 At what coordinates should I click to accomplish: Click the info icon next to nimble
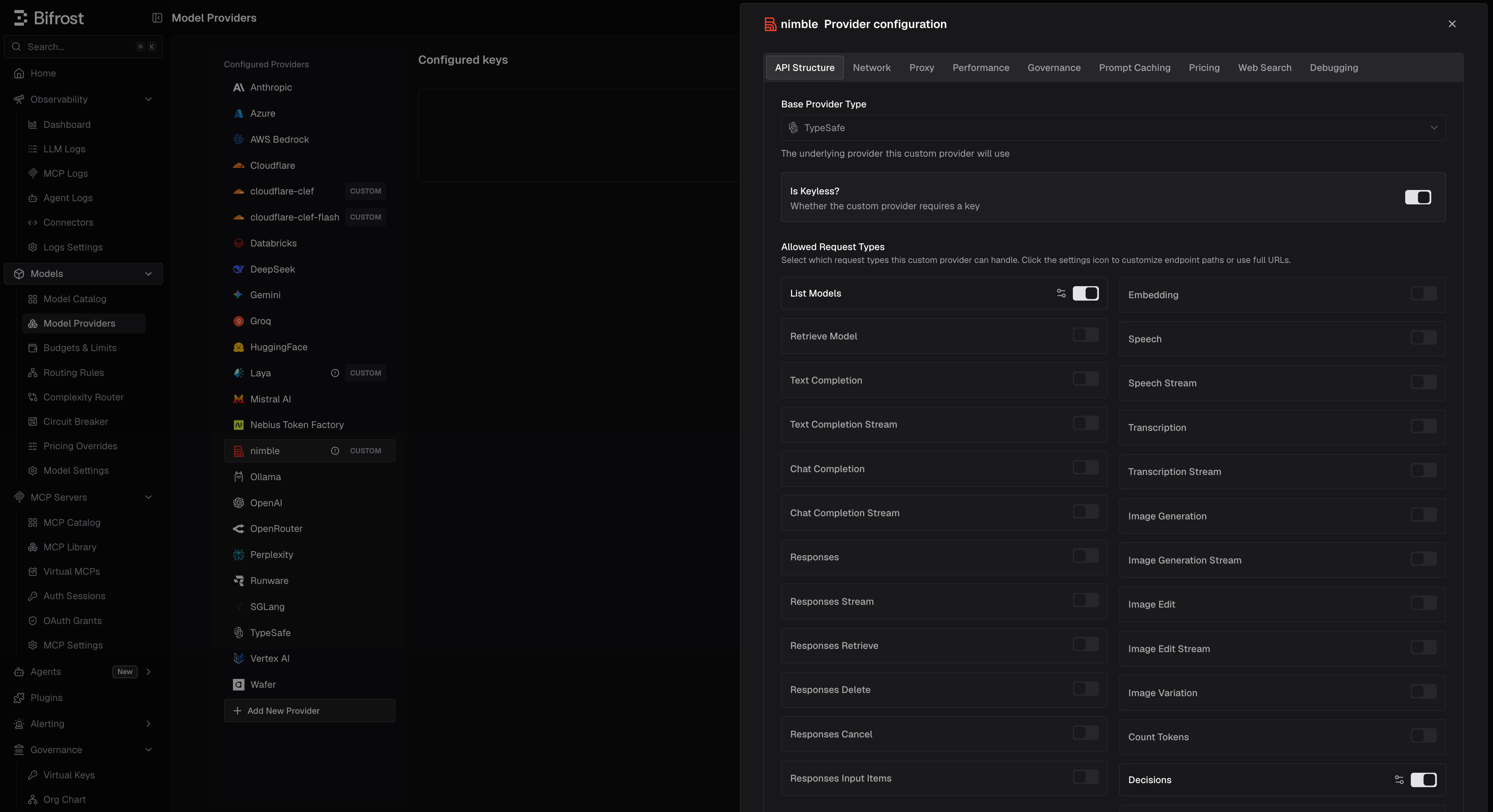[x=335, y=451]
